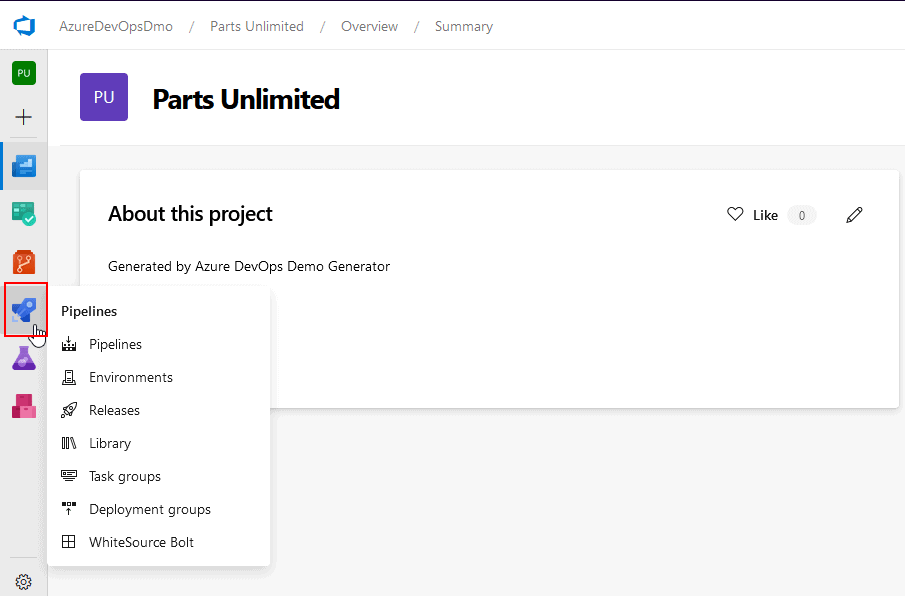Open Artifacts from the sidebar
The height and width of the screenshot is (596, 905).
(x=23, y=405)
